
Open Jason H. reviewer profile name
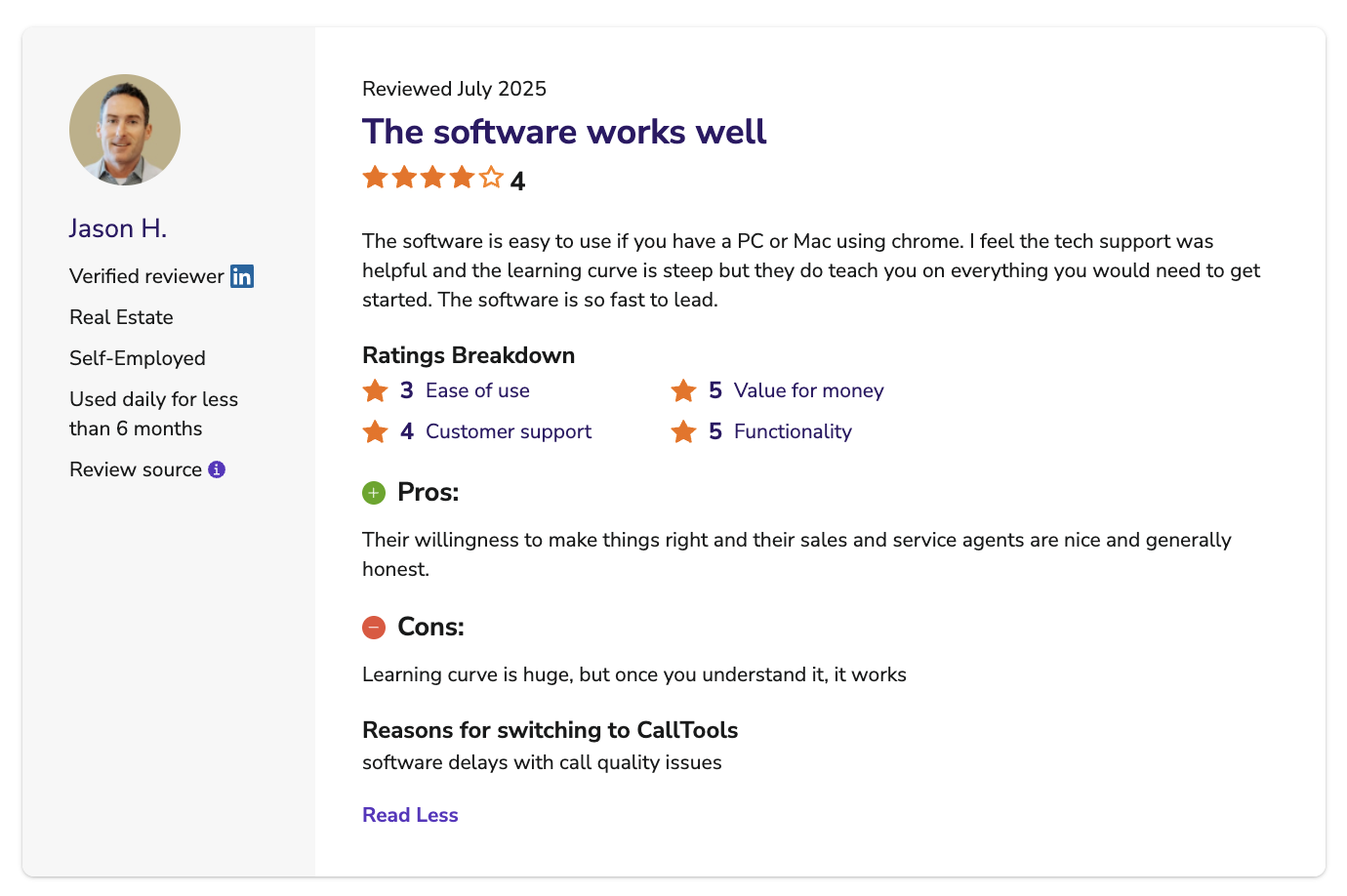click(118, 228)
